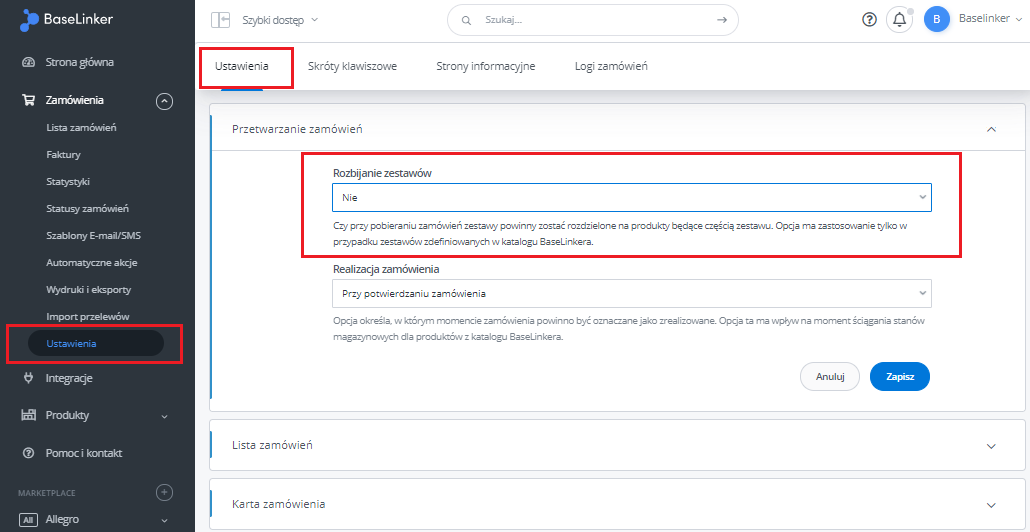Image resolution: width=1030 pixels, height=532 pixels.
Task: Collapse the Zamówienia menu with the chevron
Action: pyautogui.click(x=164, y=100)
